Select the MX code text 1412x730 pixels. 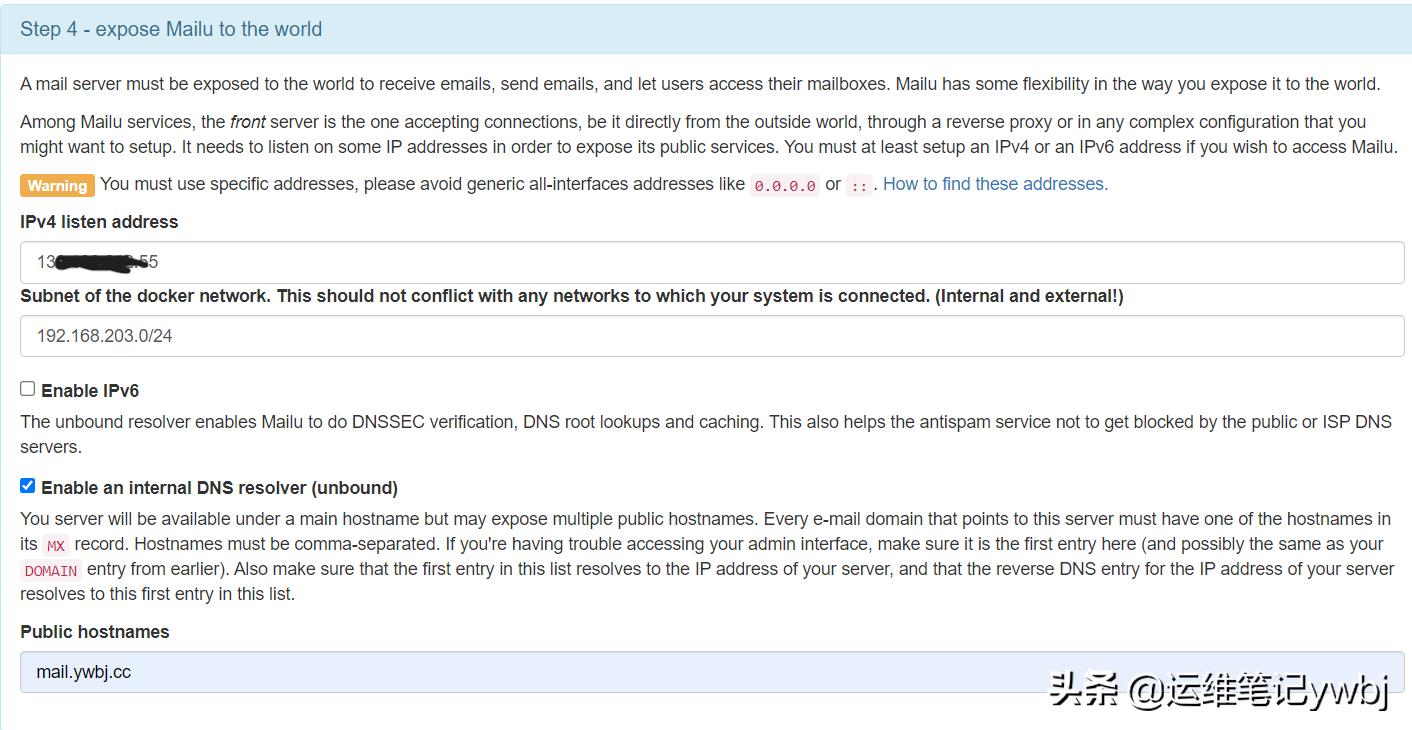pyautogui.click(x=56, y=546)
